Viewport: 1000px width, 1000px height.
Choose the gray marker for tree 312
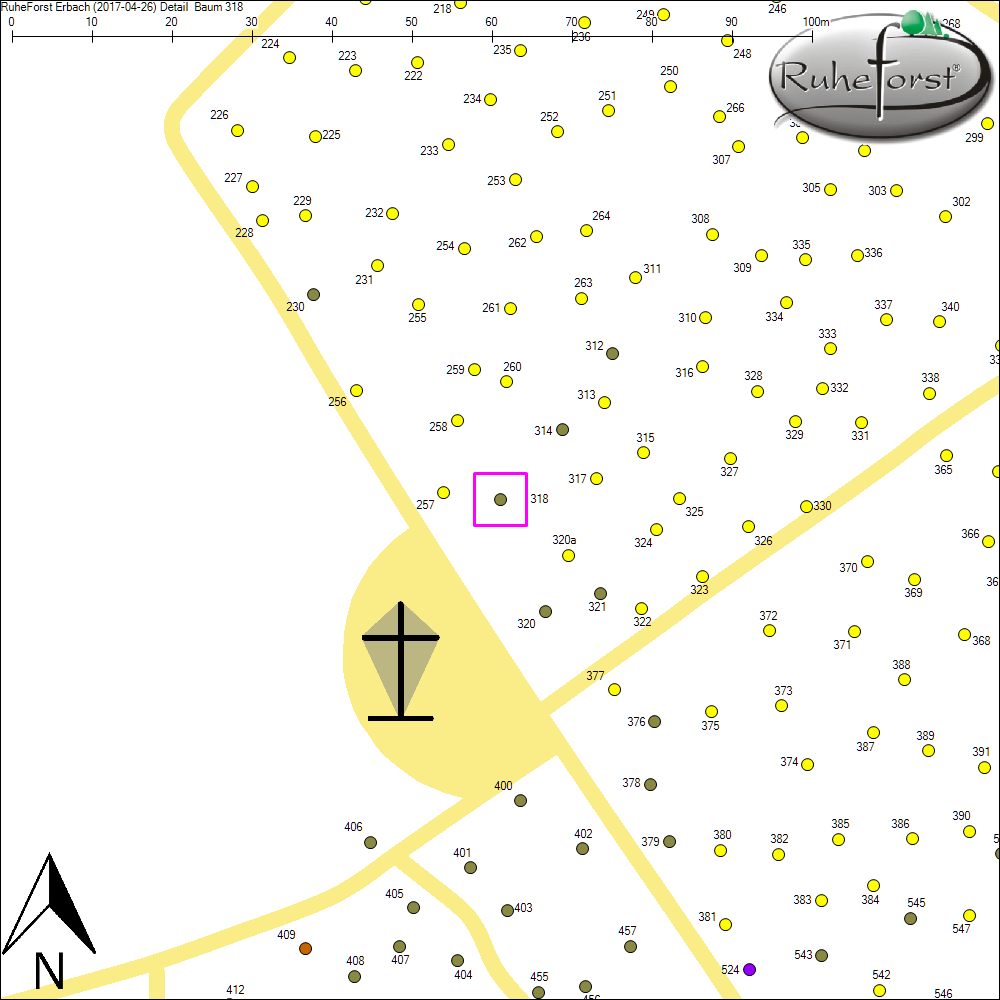(x=613, y=353)
